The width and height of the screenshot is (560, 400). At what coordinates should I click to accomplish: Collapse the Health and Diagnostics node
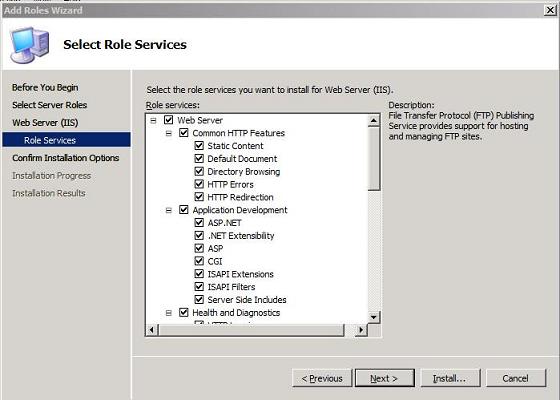[x=169, y=313]
